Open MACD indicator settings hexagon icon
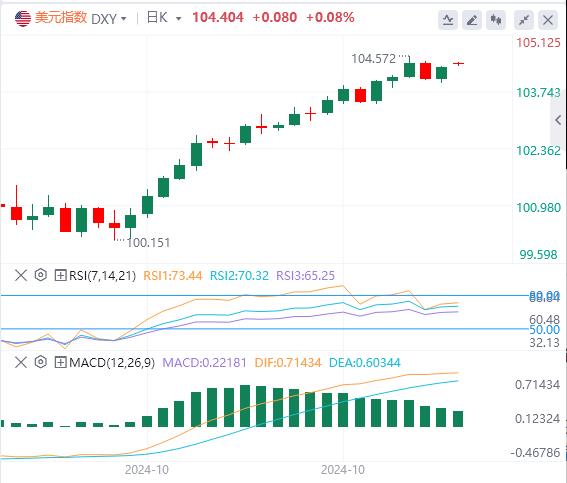This screenshot has width=567, height=483. (x=40, y=362)
